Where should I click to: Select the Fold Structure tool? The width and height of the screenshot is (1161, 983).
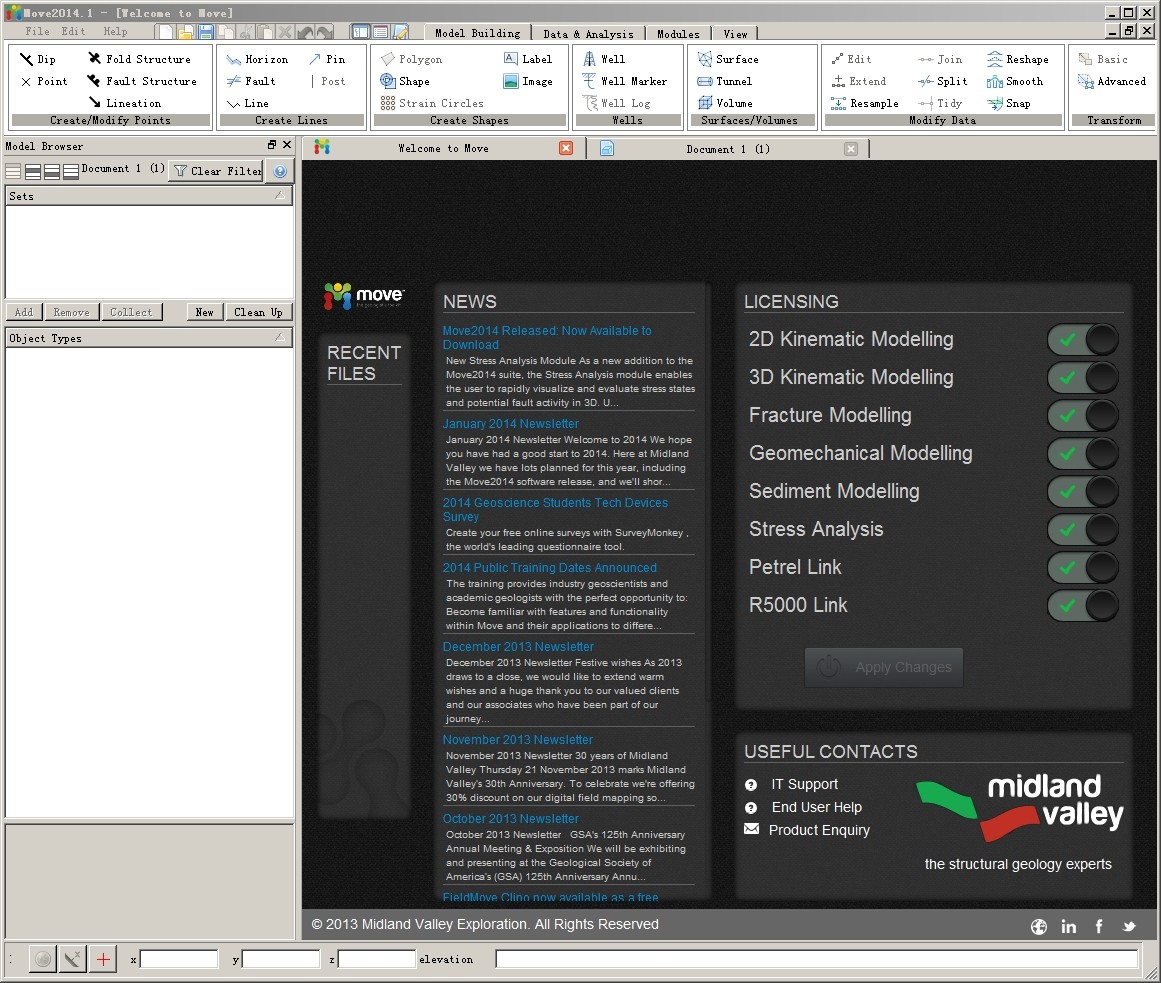(139, 59)
